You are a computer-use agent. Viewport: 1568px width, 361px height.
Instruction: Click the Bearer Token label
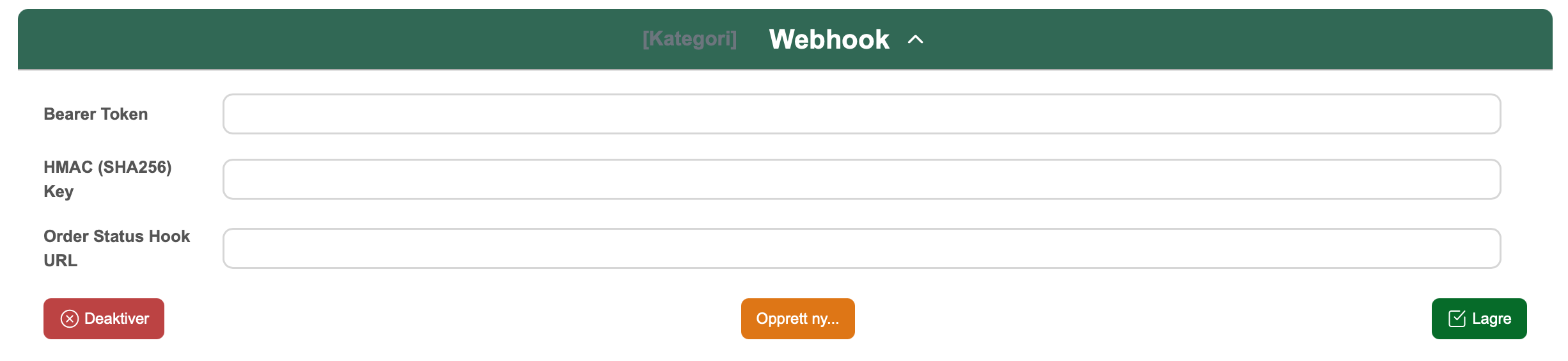pos(95,114)
